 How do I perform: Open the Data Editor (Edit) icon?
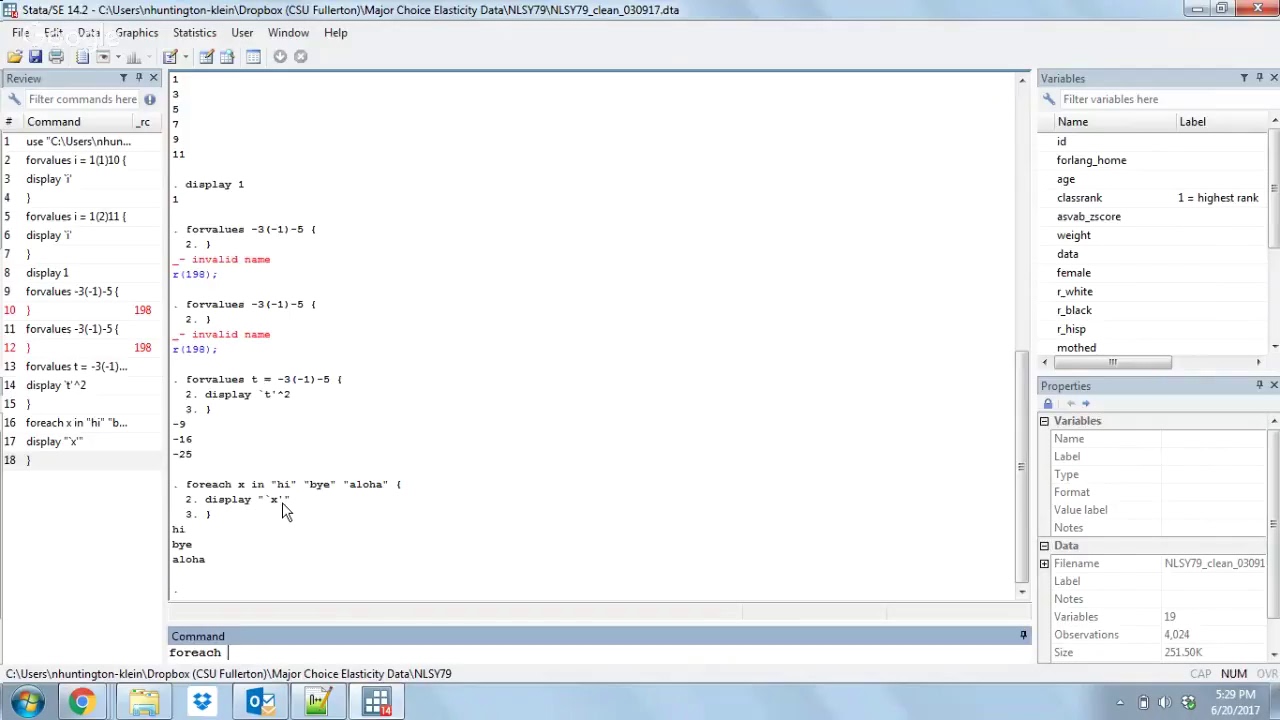coord(206,57)
